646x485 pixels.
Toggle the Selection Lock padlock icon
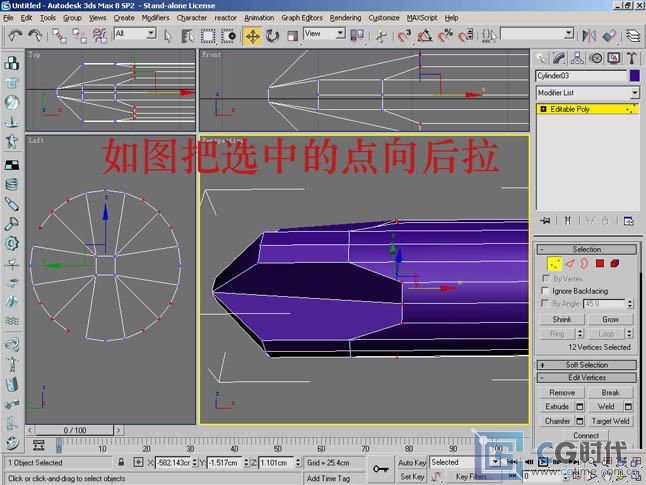(x=121, y=462)
